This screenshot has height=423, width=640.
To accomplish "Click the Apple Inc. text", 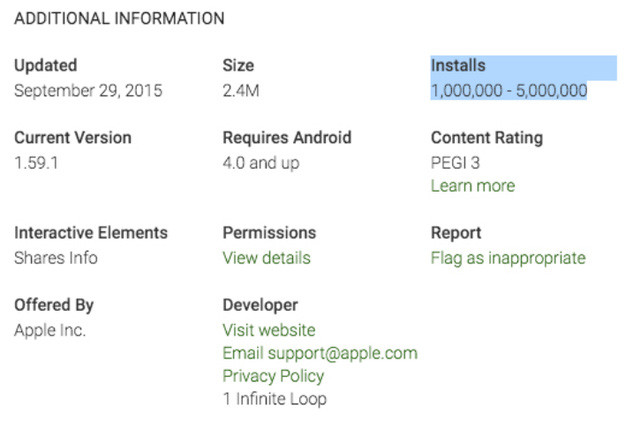I will click(x=50, y=330).
